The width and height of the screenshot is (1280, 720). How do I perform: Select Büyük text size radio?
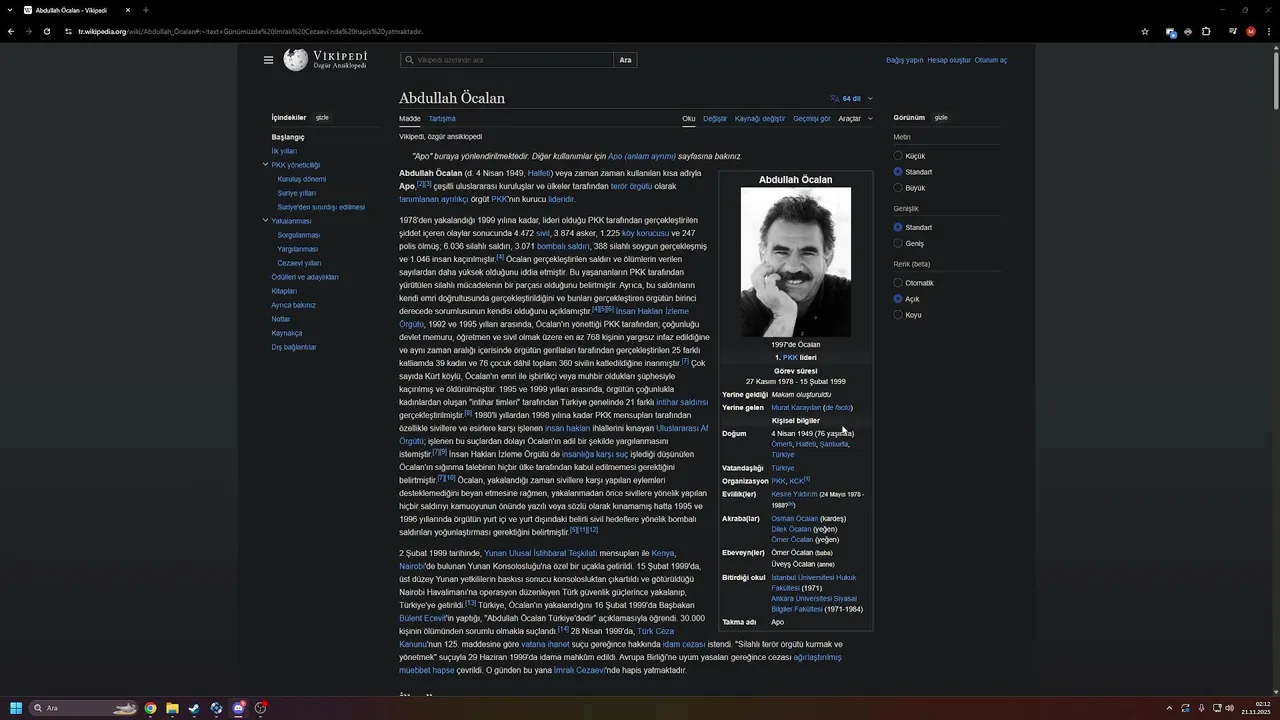[x=898, y=188]
